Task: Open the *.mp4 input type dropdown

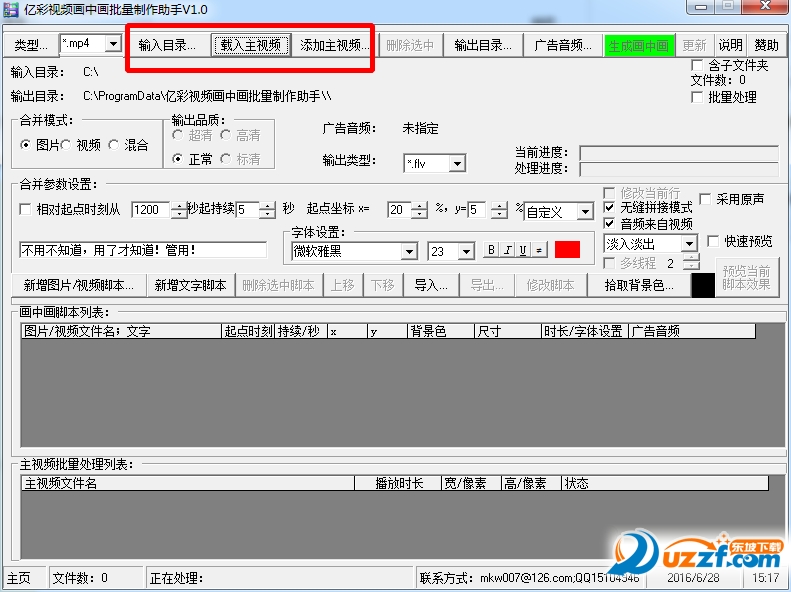Action: 114,44
